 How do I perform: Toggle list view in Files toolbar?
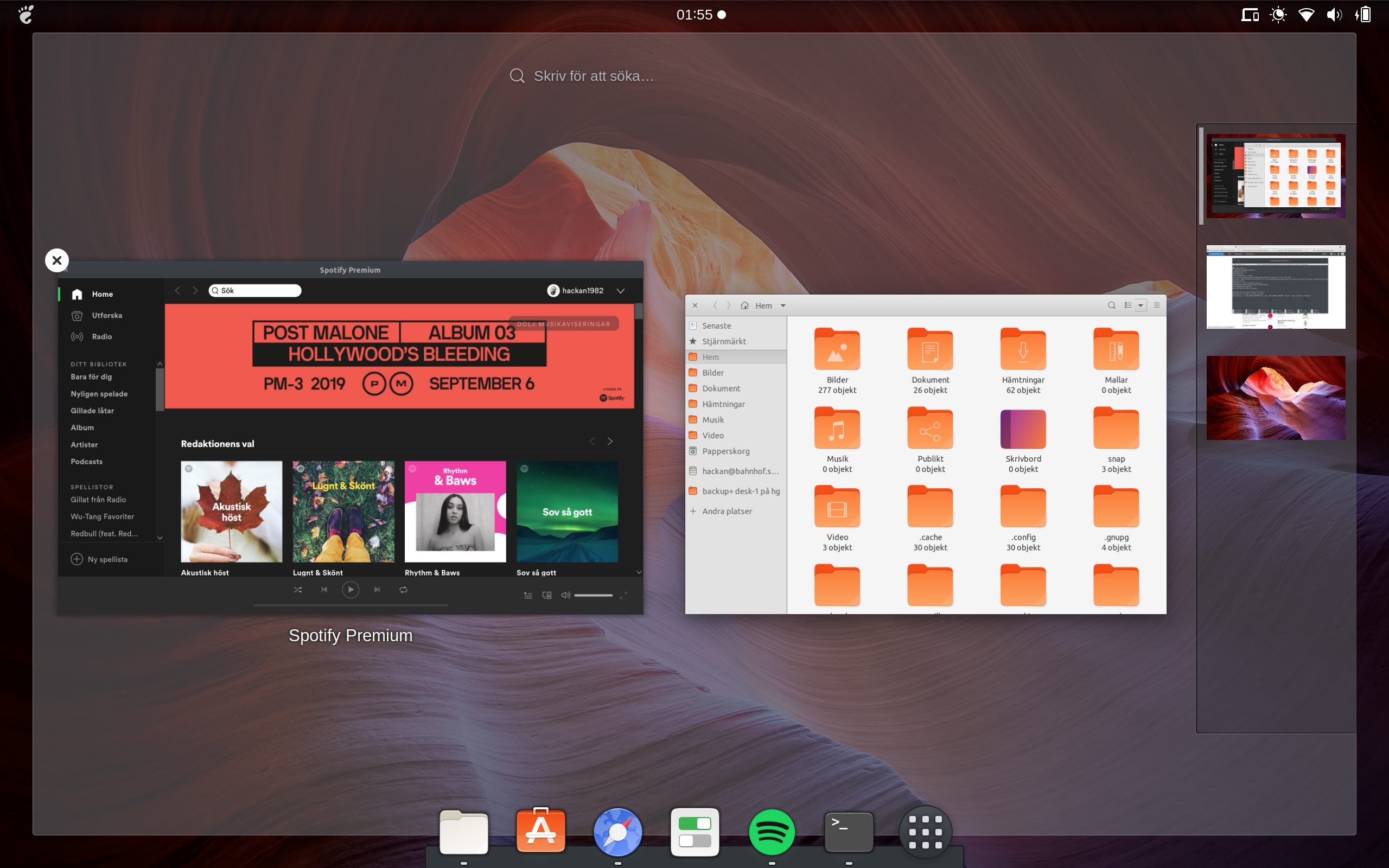[1128, 305]
